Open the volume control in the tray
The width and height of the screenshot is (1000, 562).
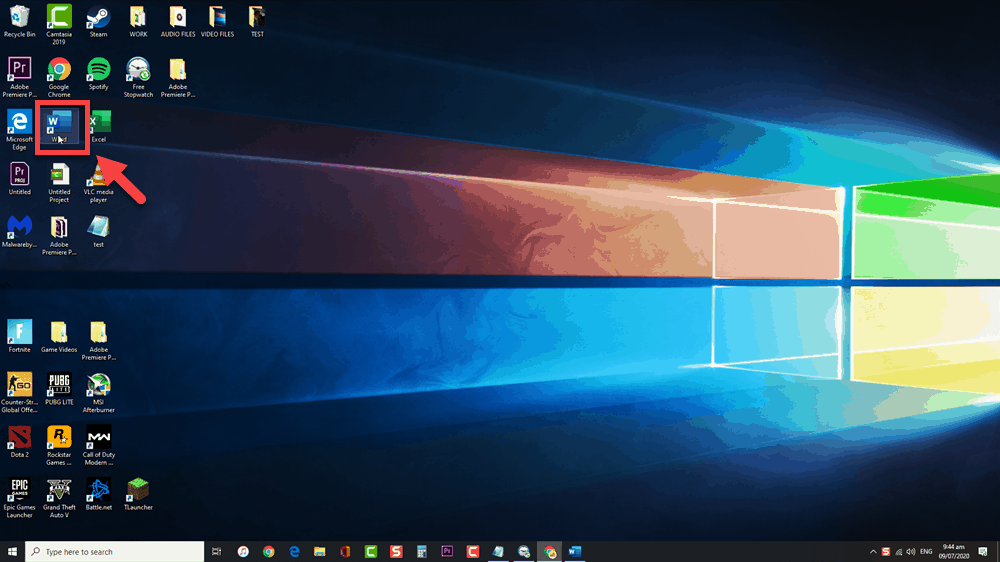click(911, 552)
